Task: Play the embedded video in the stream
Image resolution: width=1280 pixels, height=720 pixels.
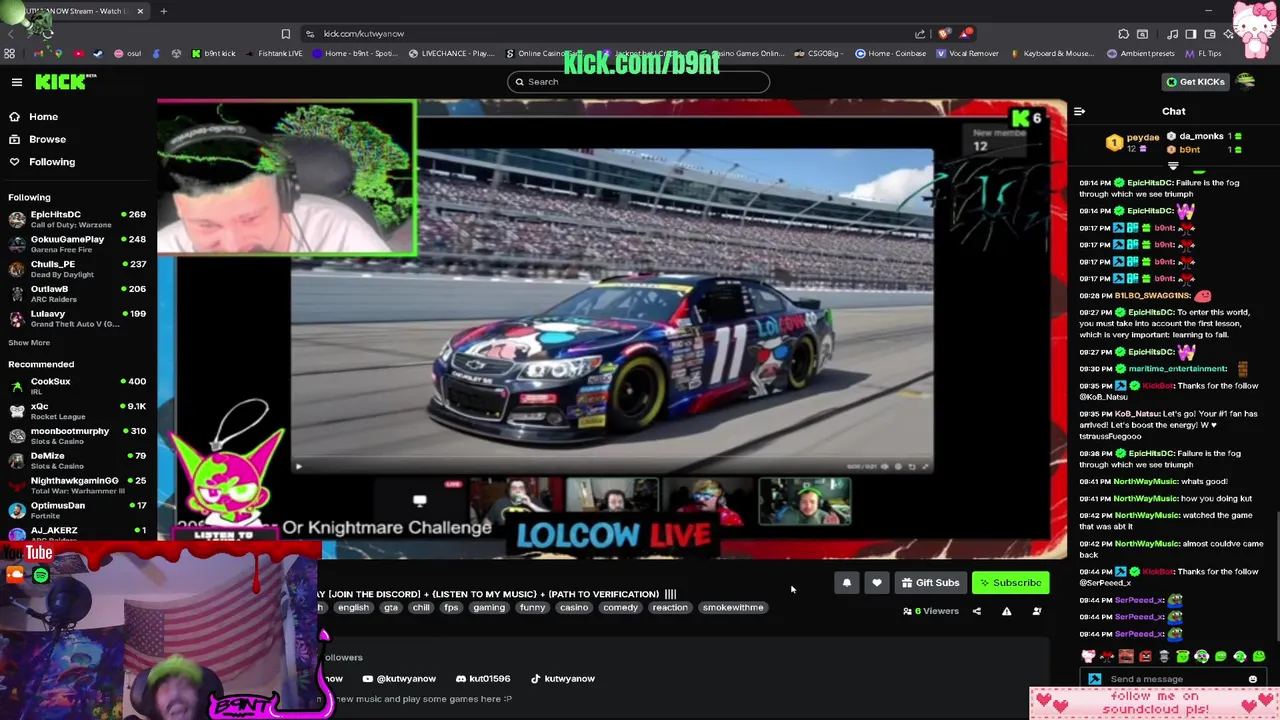Action: (298, 466)
